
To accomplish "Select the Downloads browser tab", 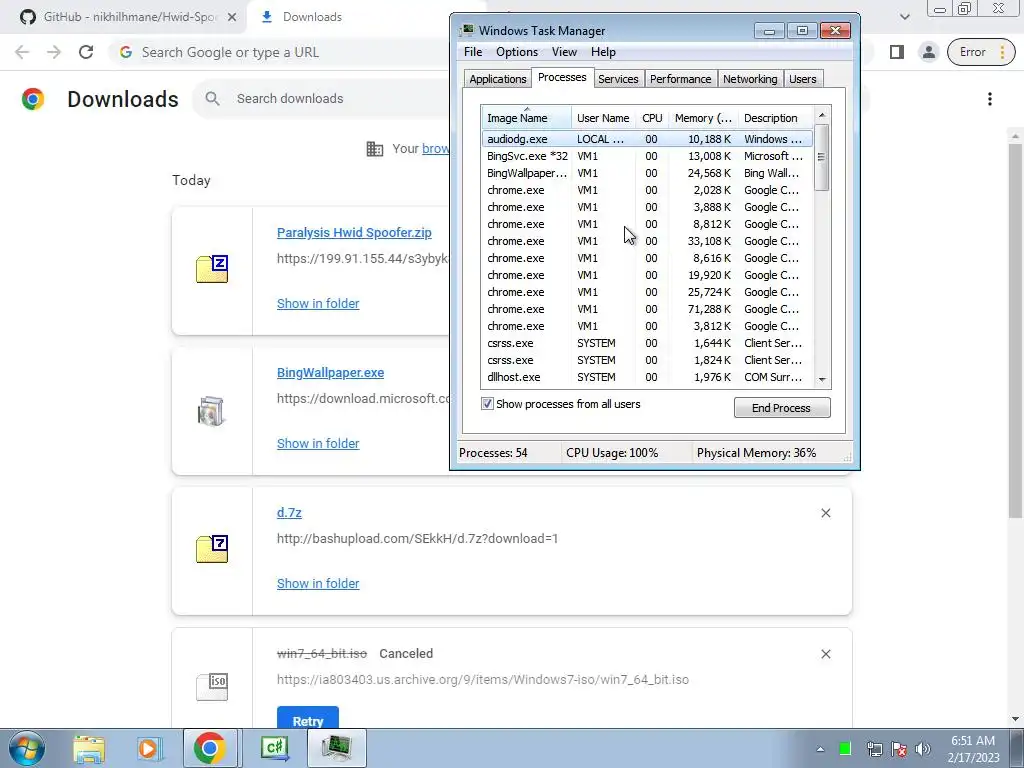I will 312,17.
